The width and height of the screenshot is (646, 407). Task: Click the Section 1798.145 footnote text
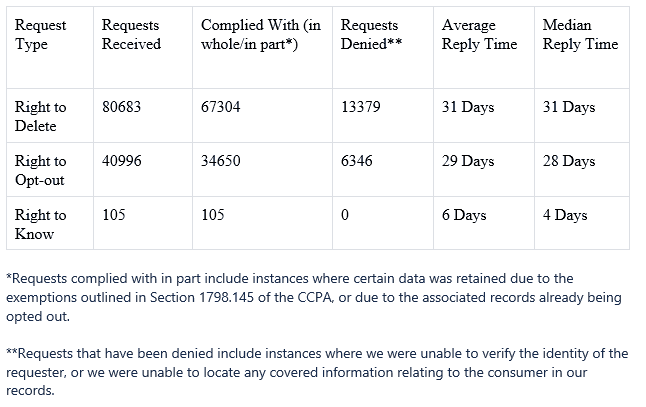pyautogui.click(x=201, y=297)
